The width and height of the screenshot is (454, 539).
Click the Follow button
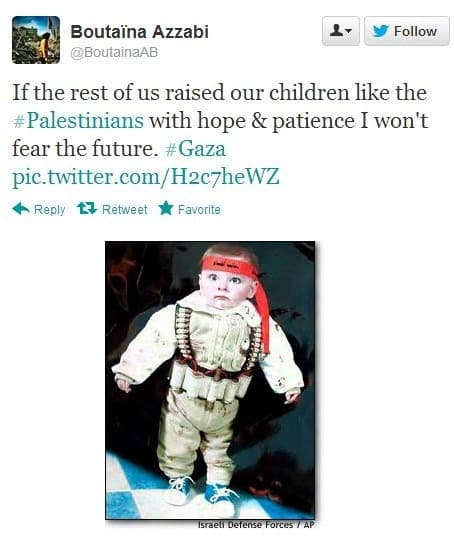pyautogui.click(x=407, y=31)
